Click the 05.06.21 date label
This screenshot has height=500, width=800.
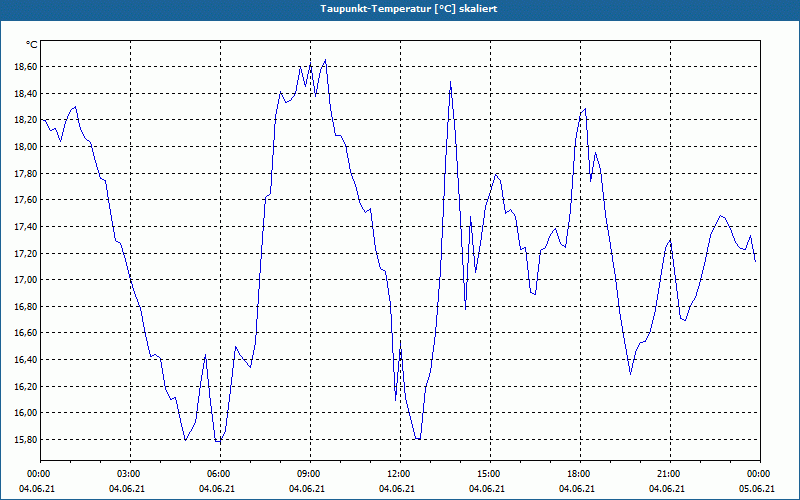pos(757,489)
